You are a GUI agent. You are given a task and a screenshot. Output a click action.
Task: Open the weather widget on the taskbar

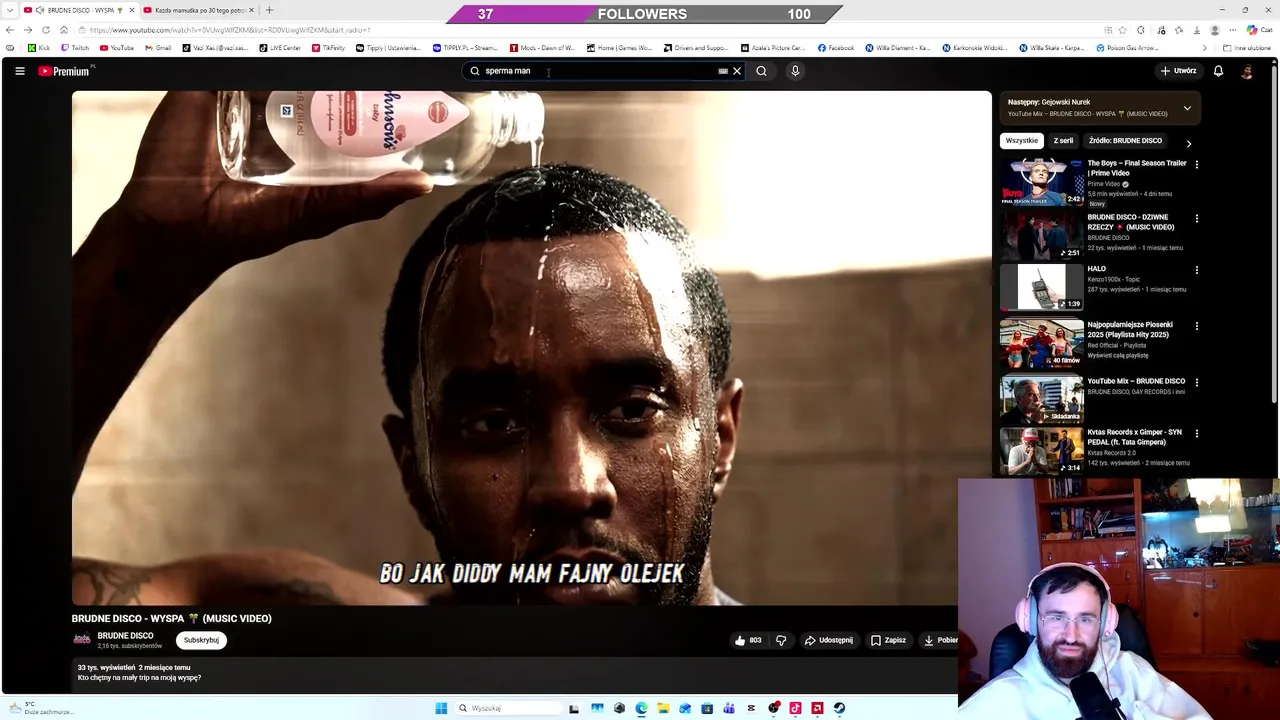40,708
